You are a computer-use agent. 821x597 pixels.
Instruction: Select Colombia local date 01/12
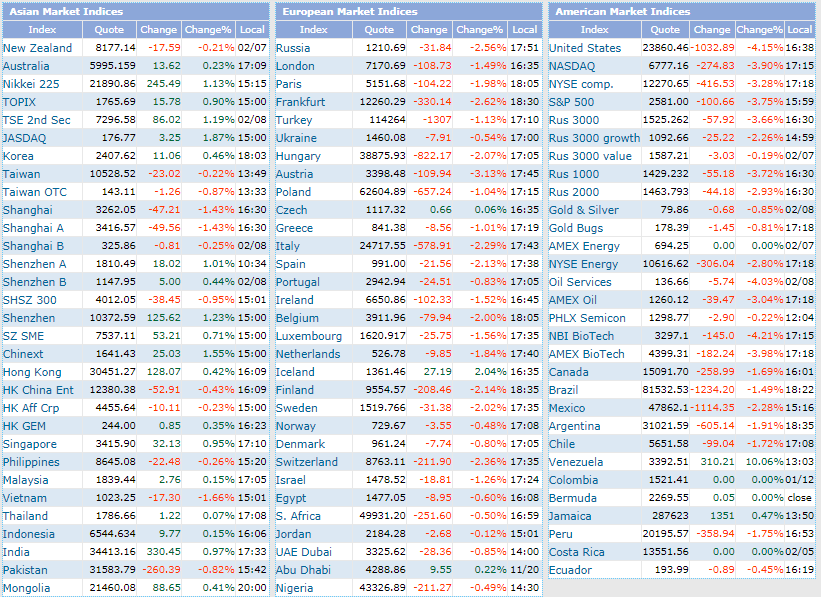(800, 480)
